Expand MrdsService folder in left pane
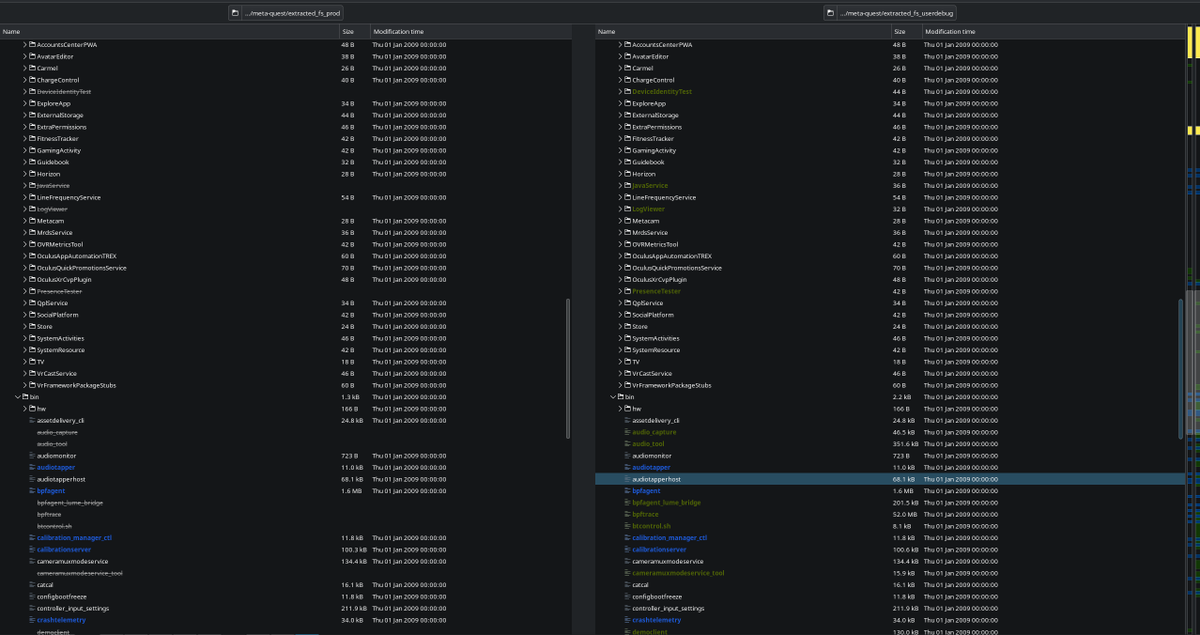This screenshot has width=1200, height=635. [x=25, y=233]
